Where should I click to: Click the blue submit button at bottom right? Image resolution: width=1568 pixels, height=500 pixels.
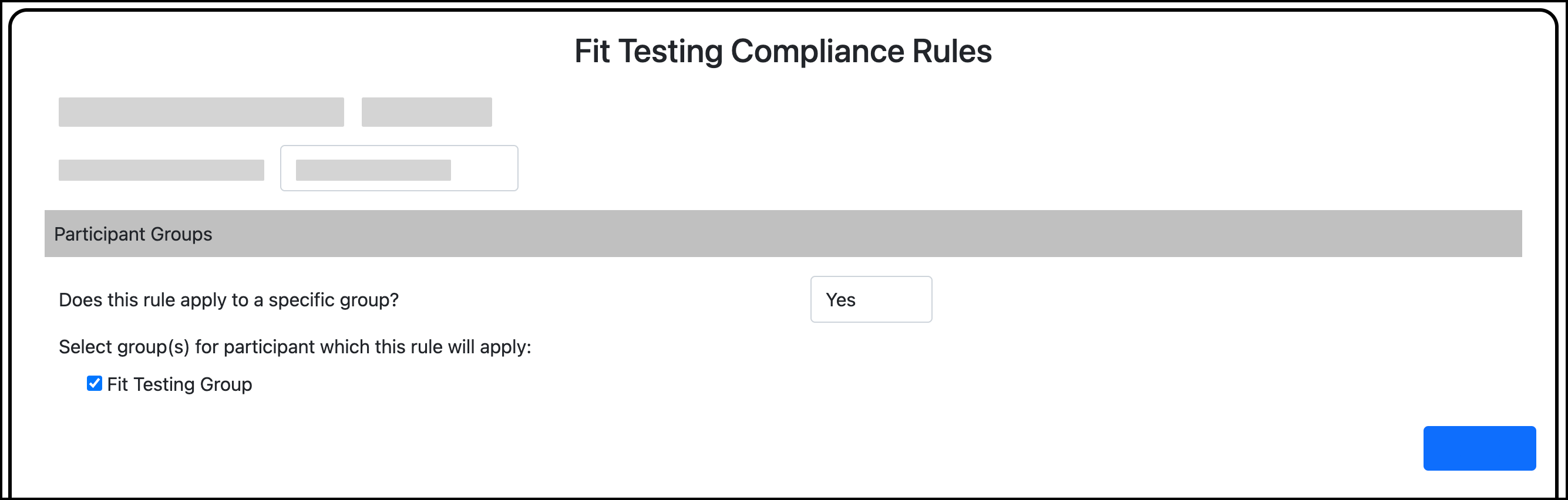pos(1479,448)
